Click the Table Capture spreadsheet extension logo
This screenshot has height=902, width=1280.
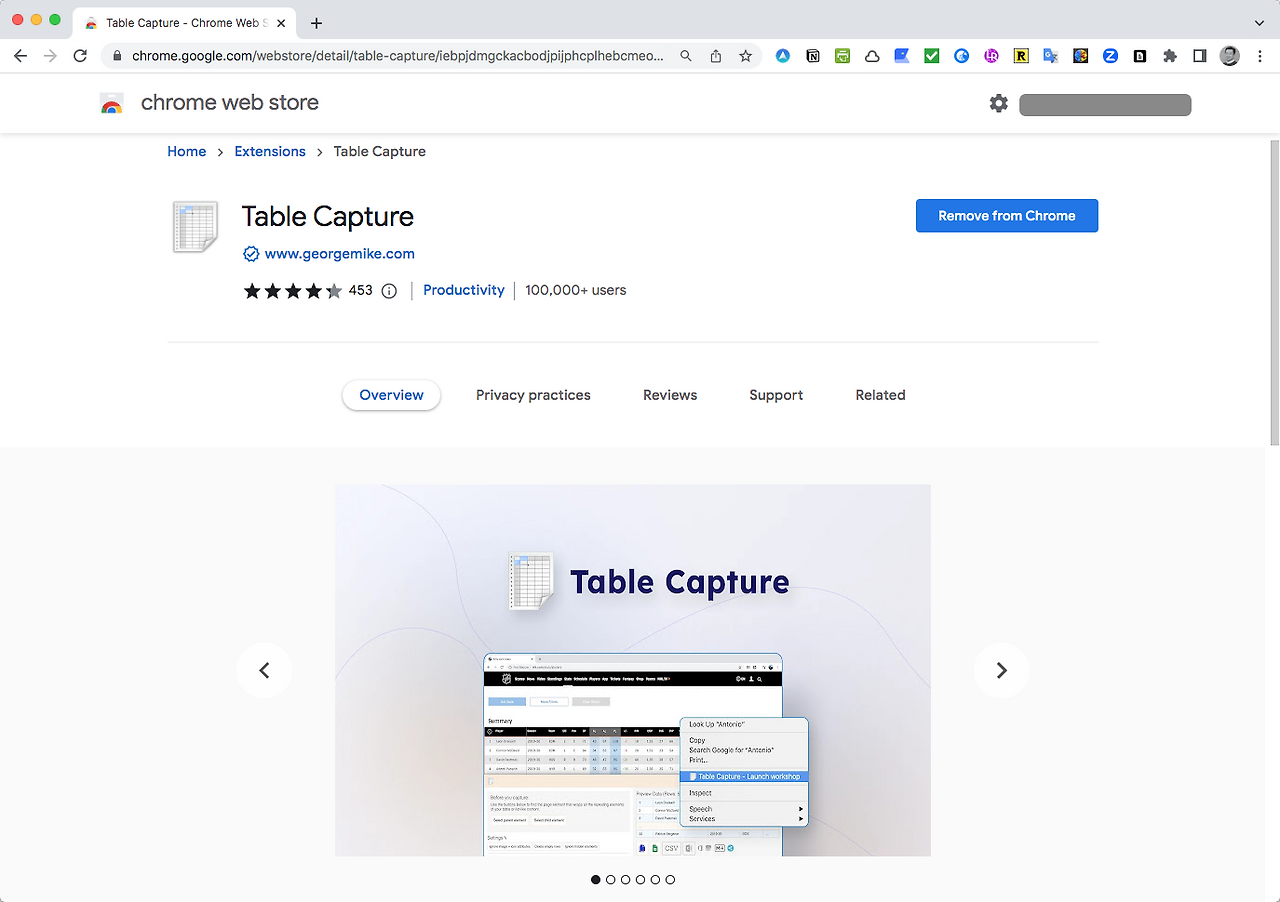pyautogui.click(x=194, y=227)
